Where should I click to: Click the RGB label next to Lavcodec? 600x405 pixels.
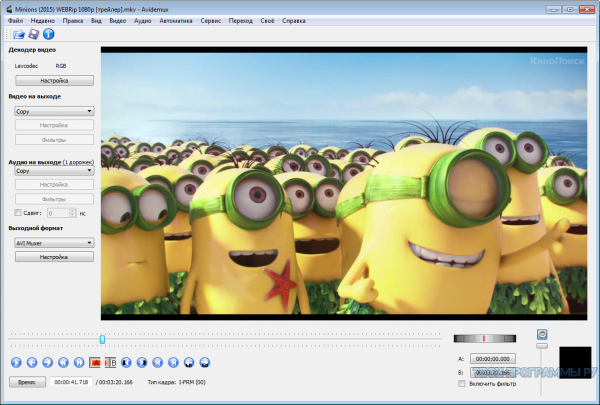click(61, 66)
